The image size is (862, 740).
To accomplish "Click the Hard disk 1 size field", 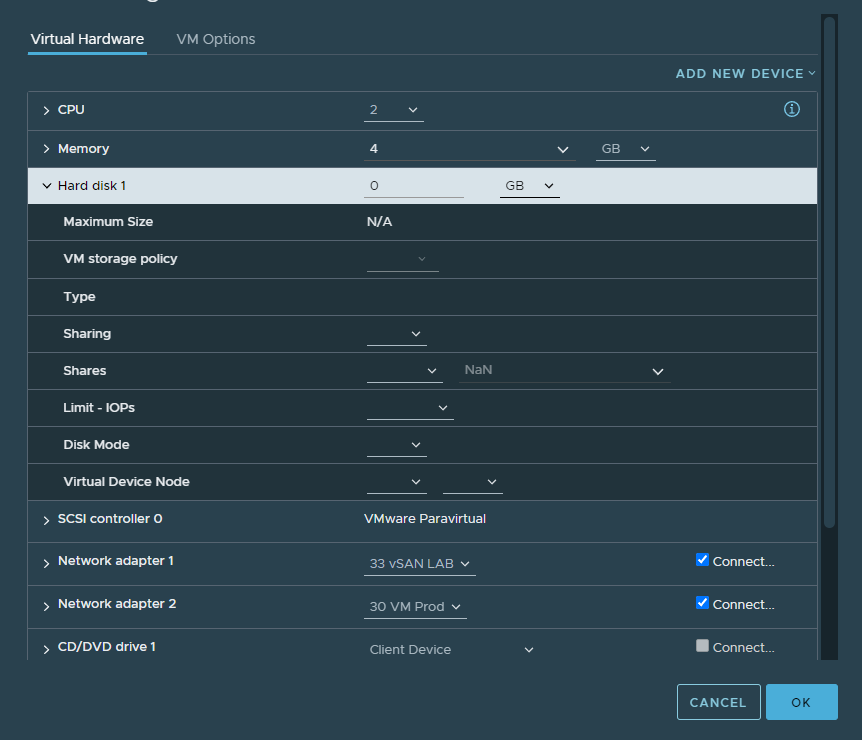I will tap(413, 186).
